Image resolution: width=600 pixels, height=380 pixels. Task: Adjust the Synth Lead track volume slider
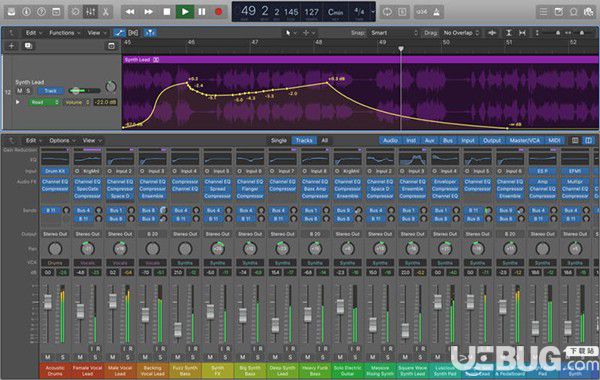click(x=84, y=91)
